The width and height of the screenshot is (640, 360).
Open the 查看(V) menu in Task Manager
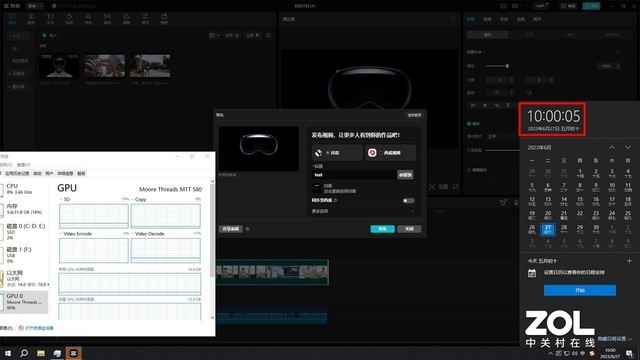click(24, 165)
